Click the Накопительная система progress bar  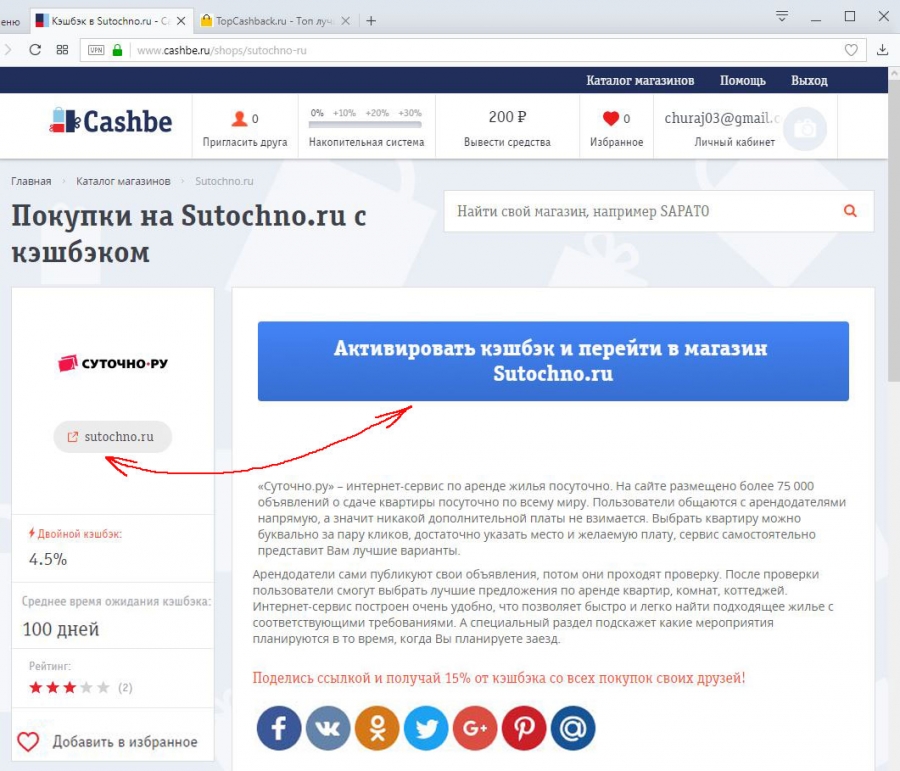pos(366,124)
